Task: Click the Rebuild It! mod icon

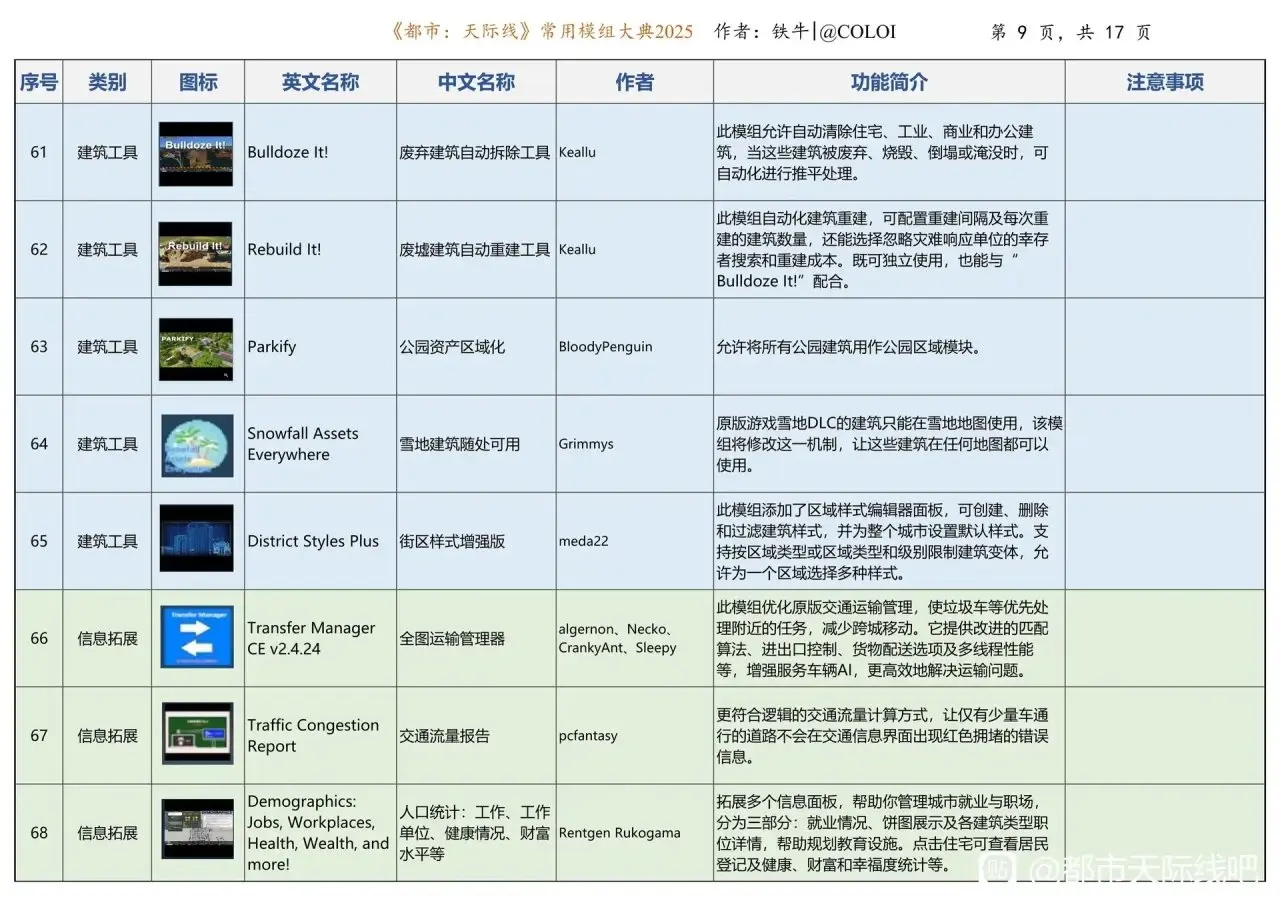Action: 196,250
